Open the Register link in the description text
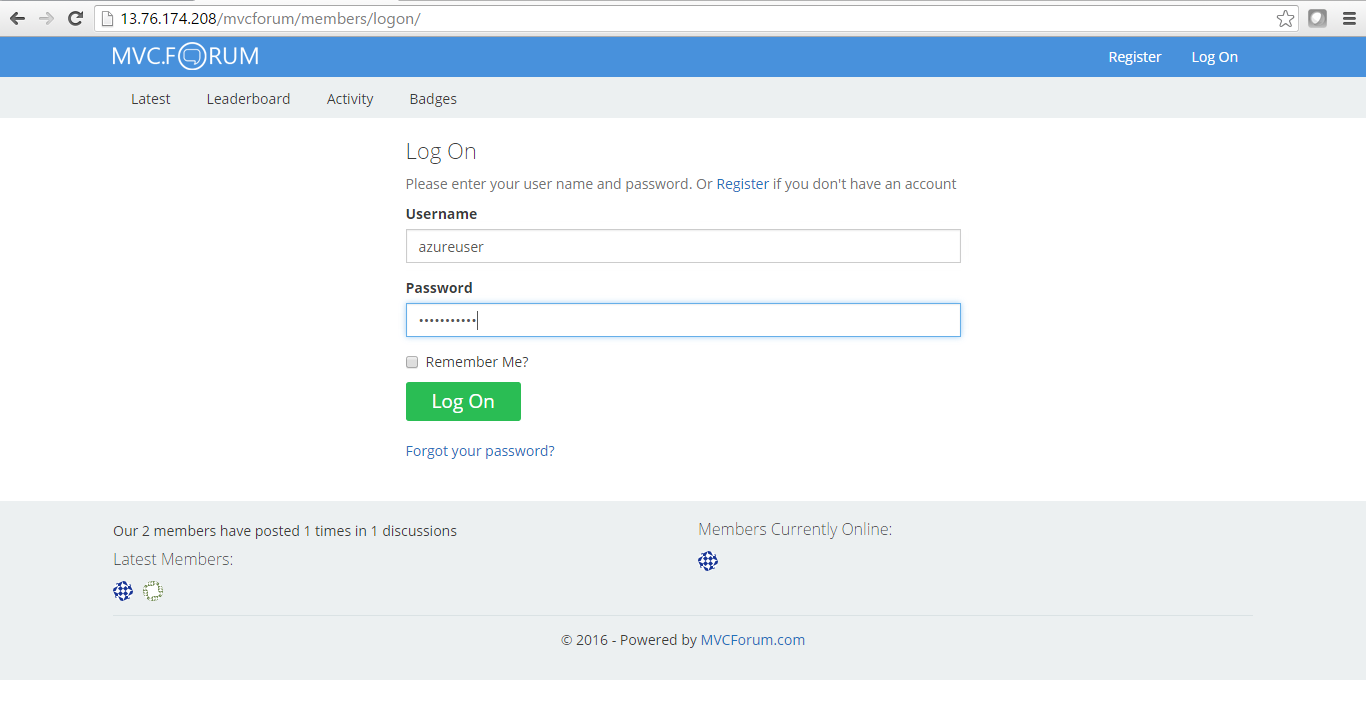1366x701 pixels. click(742, 183)
